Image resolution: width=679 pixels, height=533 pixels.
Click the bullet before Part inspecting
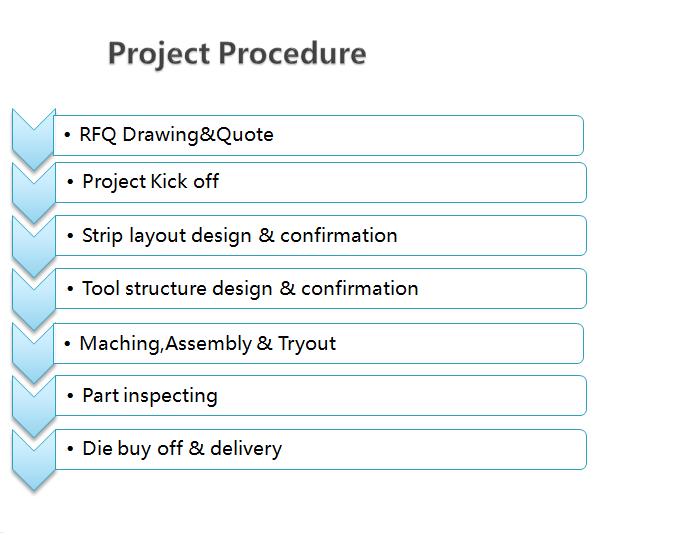point(70,396)
